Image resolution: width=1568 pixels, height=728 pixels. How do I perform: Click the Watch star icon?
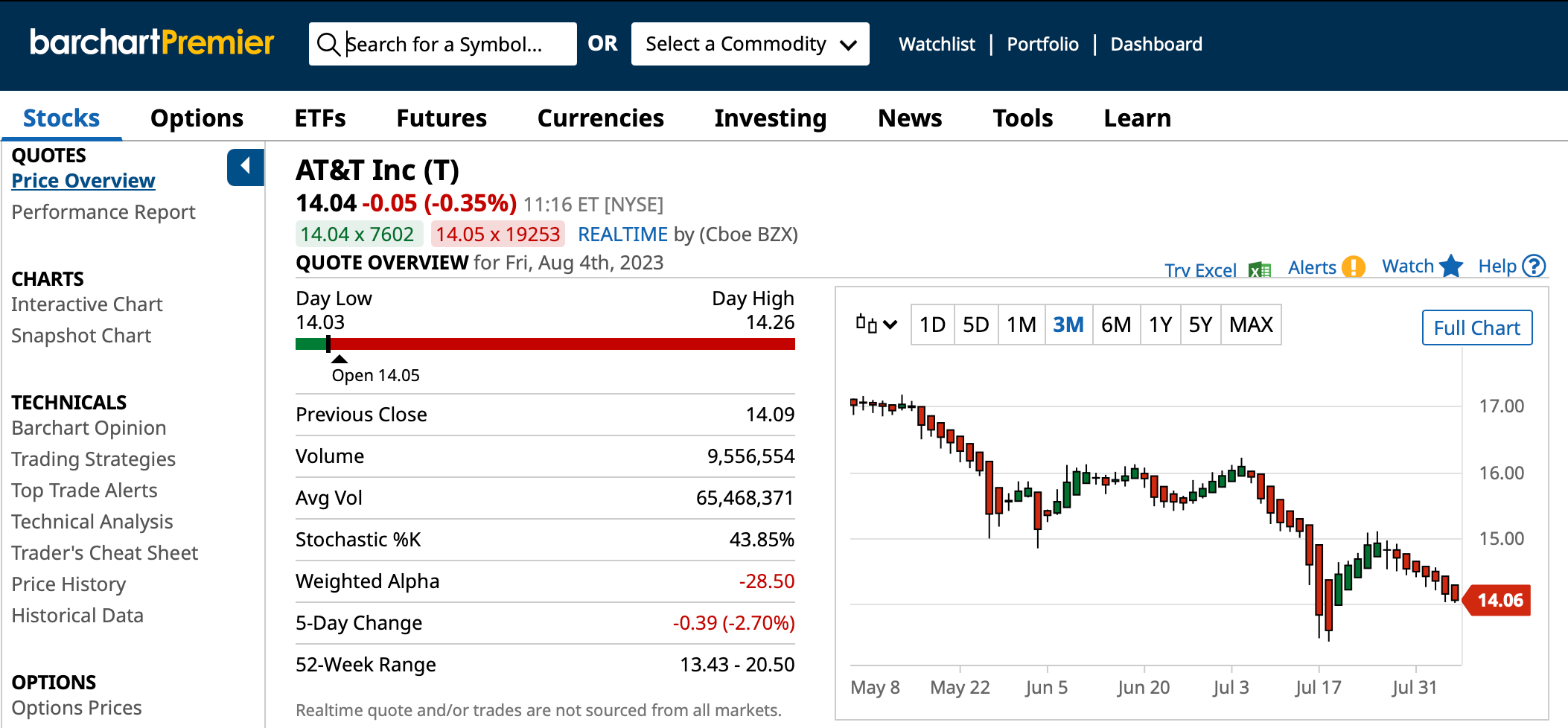coord(1451,266)
